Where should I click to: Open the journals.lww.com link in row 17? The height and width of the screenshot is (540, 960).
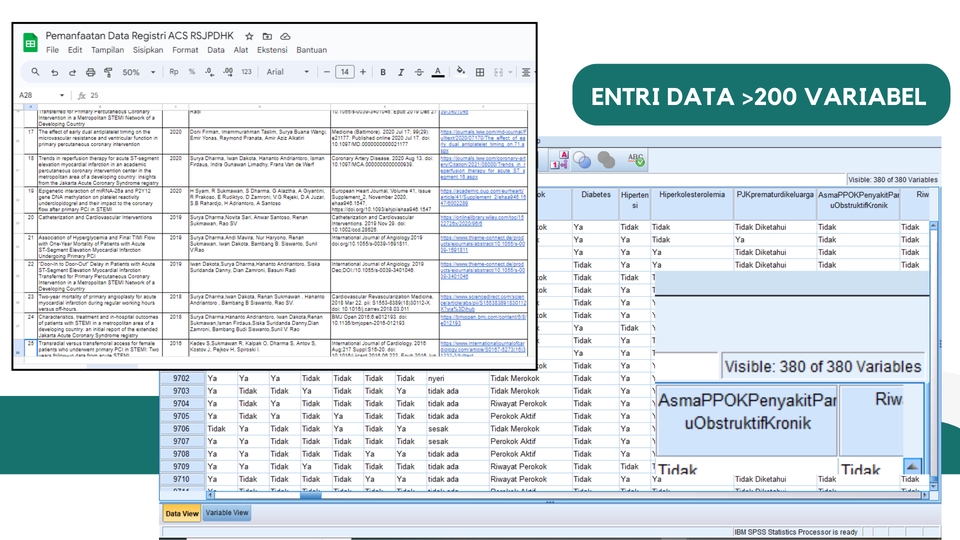483,141
